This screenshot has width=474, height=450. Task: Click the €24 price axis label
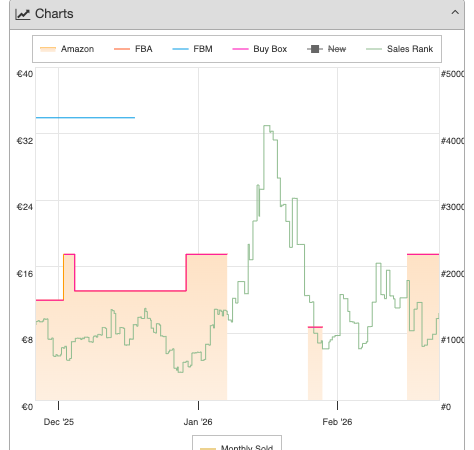click(x=25, y=207)
